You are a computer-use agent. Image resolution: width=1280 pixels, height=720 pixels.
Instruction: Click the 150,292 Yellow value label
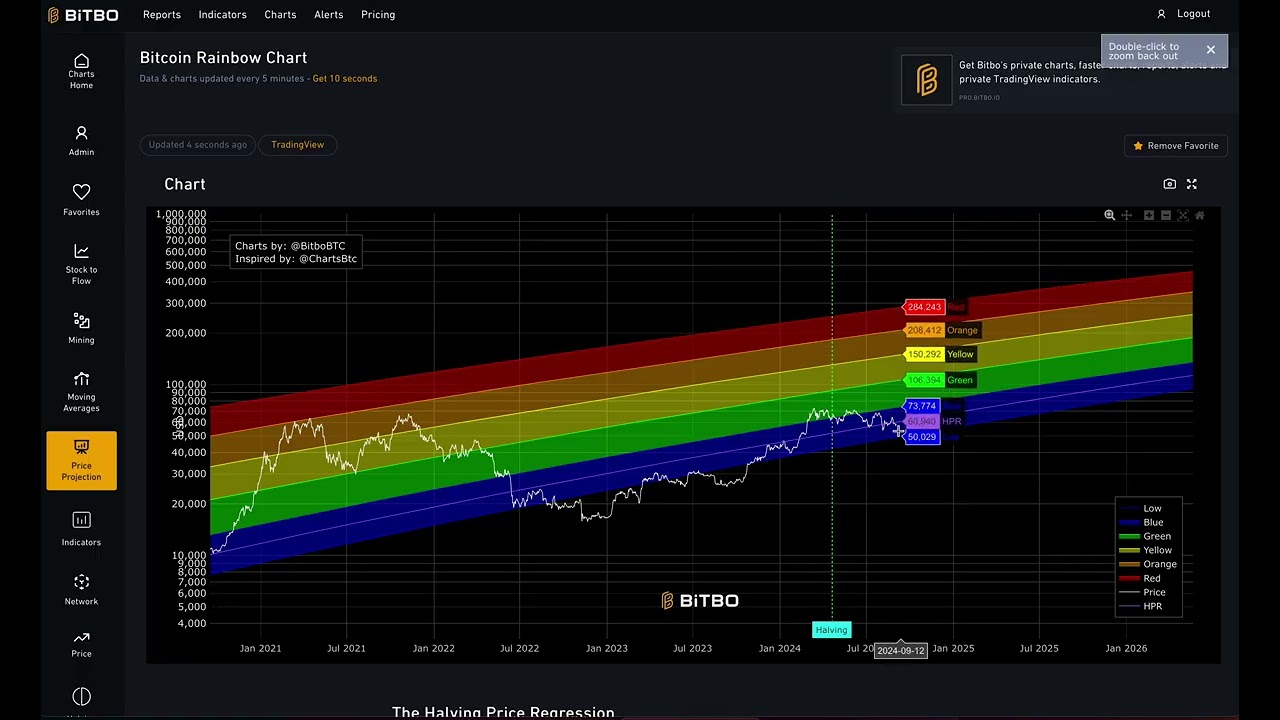pos(923,354)
